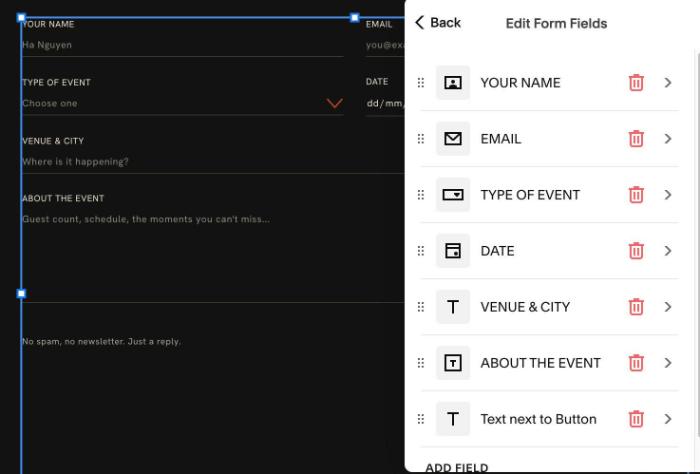Select the VENUE & CITY row label
Image resolution: width=700 pixels, height=474 pixels.
pyautogui.click(x=525, y=307)
